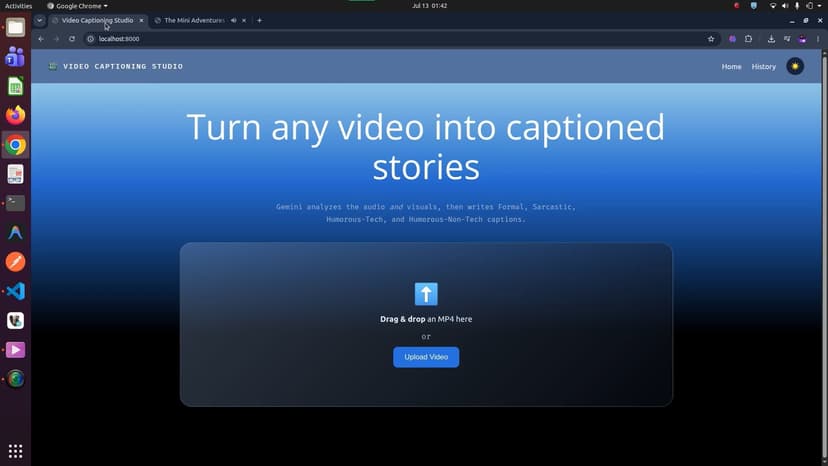Viewport: 828px width, 466px height.
Task: Close The Mini Adventures tab
Action: [x=244, y=20]
